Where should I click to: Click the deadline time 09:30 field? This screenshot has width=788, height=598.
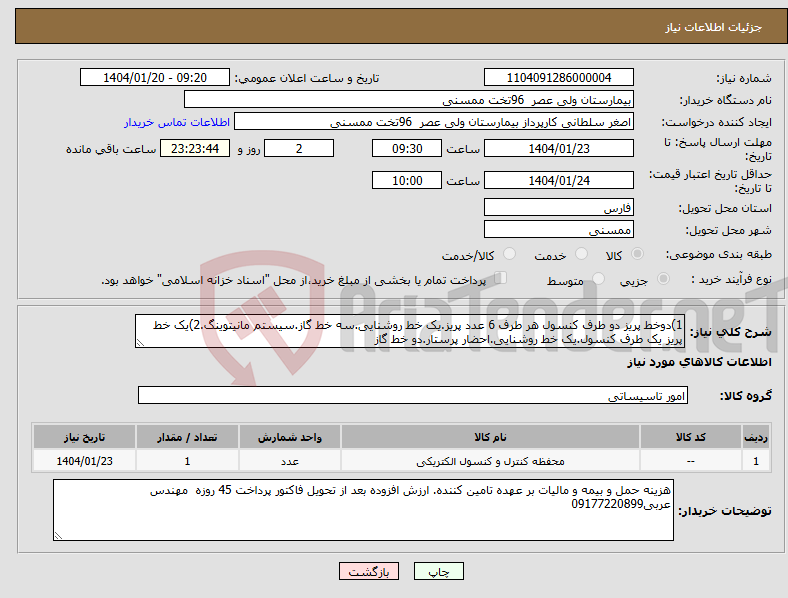(x=407, y=148)
